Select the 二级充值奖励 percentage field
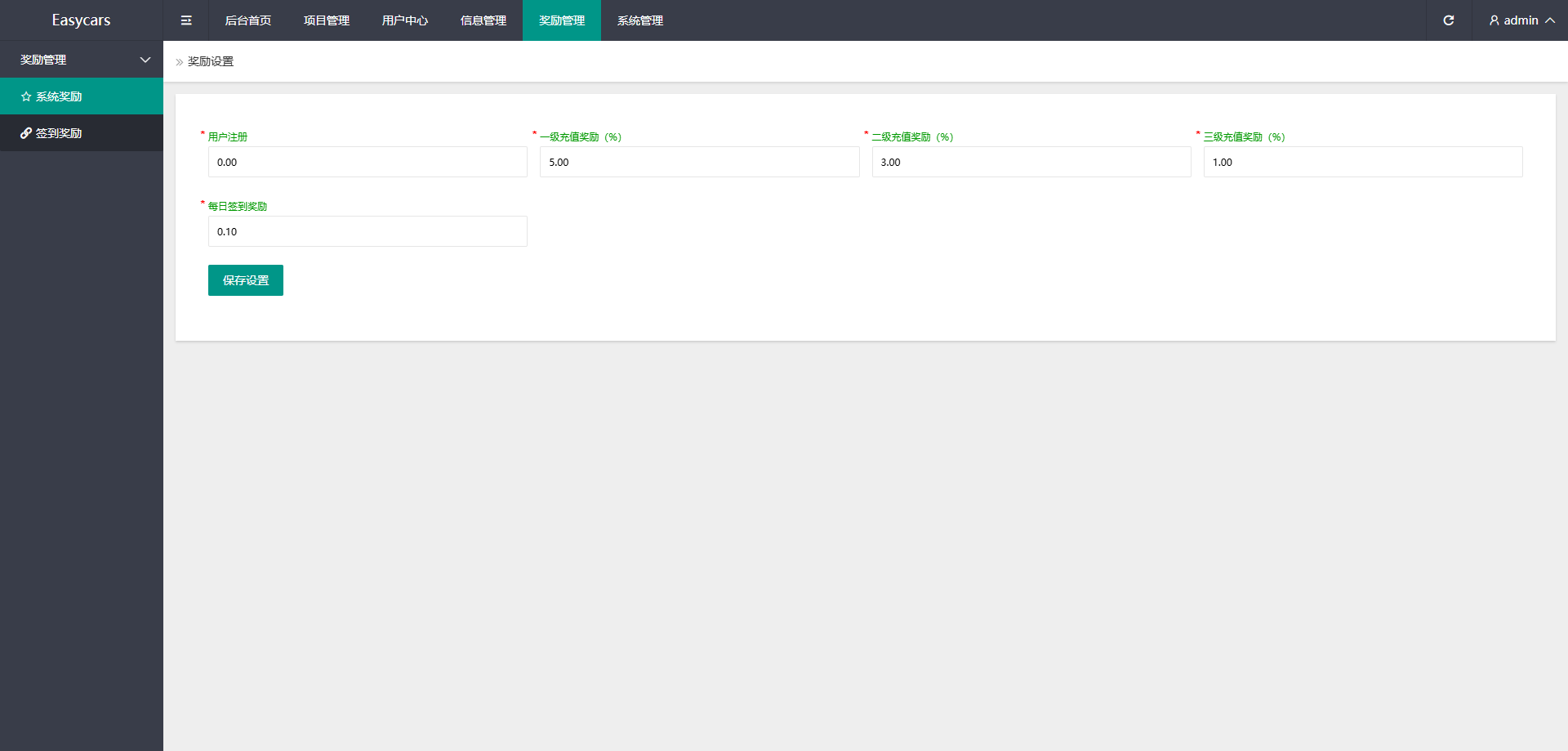The image size is (1568, 751). 1031,162
